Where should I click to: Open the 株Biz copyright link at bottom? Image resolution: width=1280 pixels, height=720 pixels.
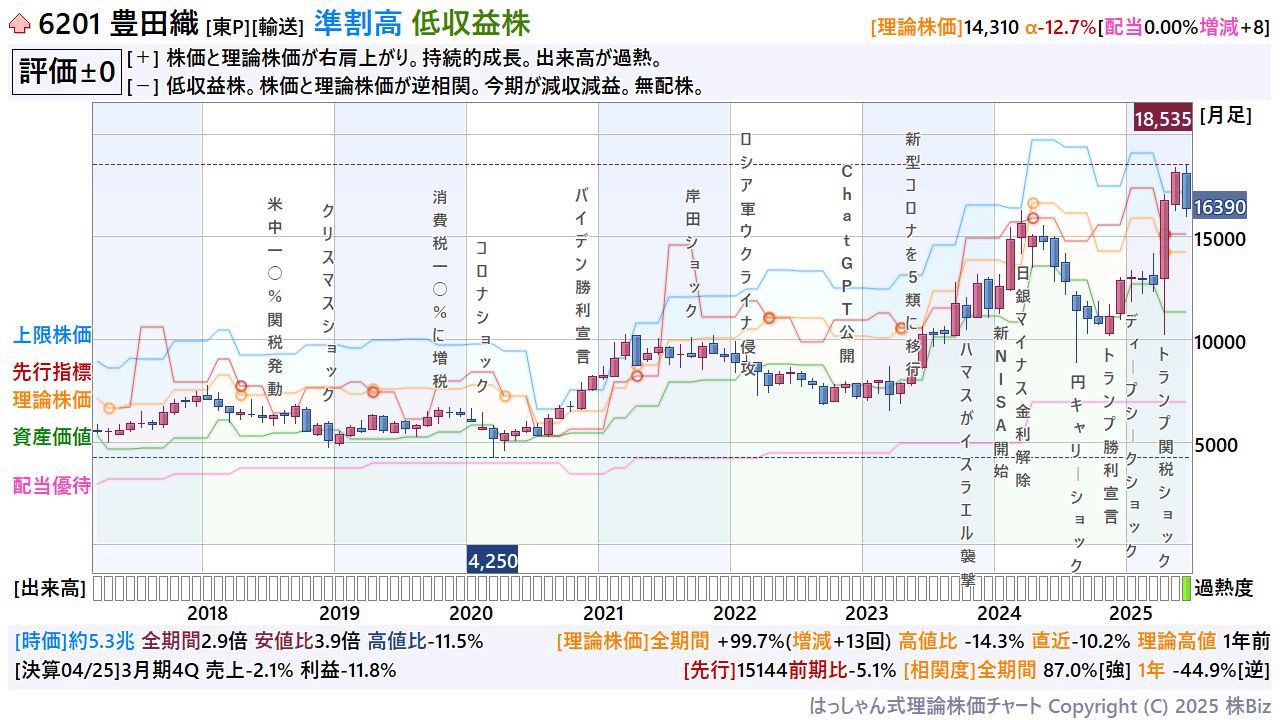[x=1250, y=706]
